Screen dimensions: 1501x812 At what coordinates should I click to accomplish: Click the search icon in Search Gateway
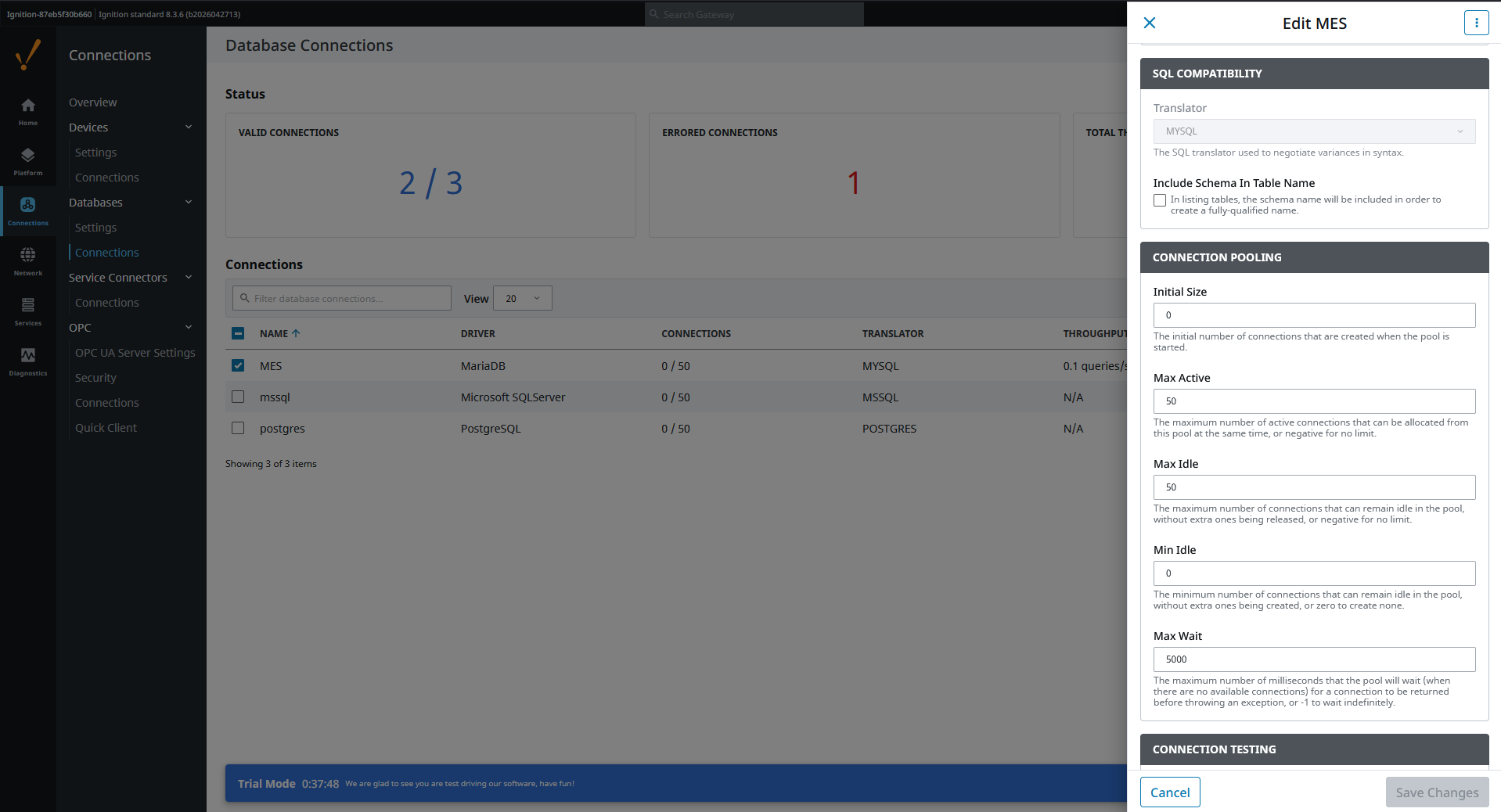pos(654,14)
